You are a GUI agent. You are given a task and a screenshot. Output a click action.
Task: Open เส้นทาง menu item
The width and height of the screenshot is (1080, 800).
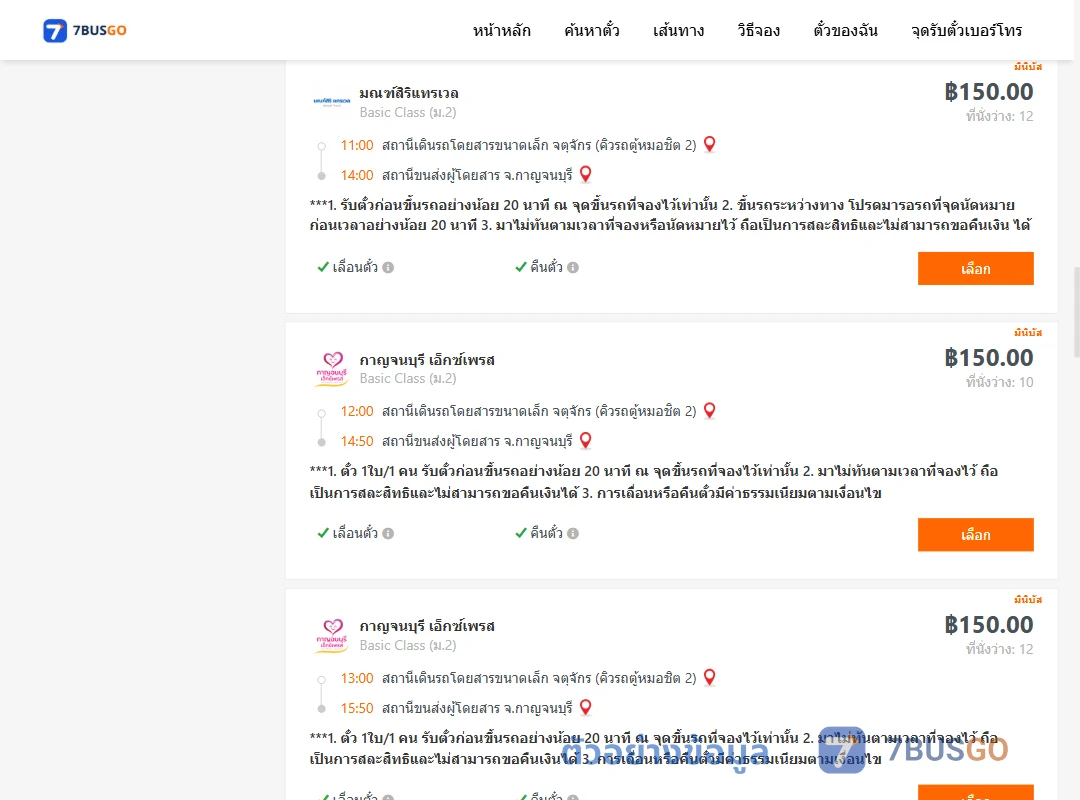click(x=678, y=30)
